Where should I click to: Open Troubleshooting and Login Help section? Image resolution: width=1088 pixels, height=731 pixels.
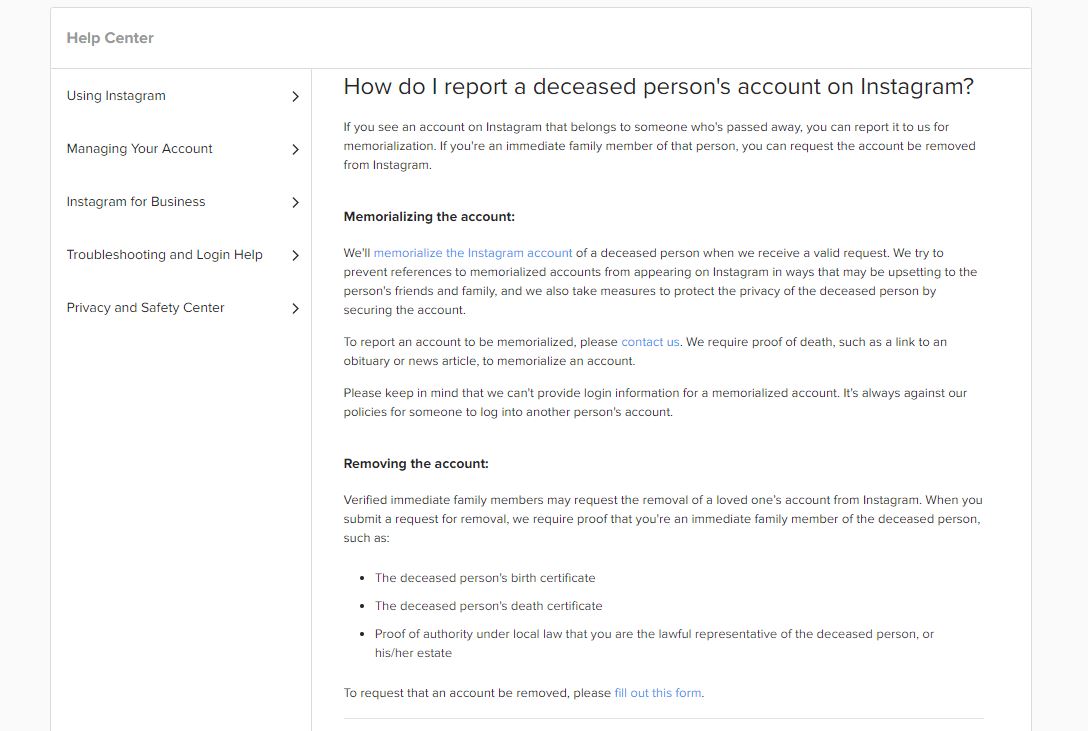point(164,255)
